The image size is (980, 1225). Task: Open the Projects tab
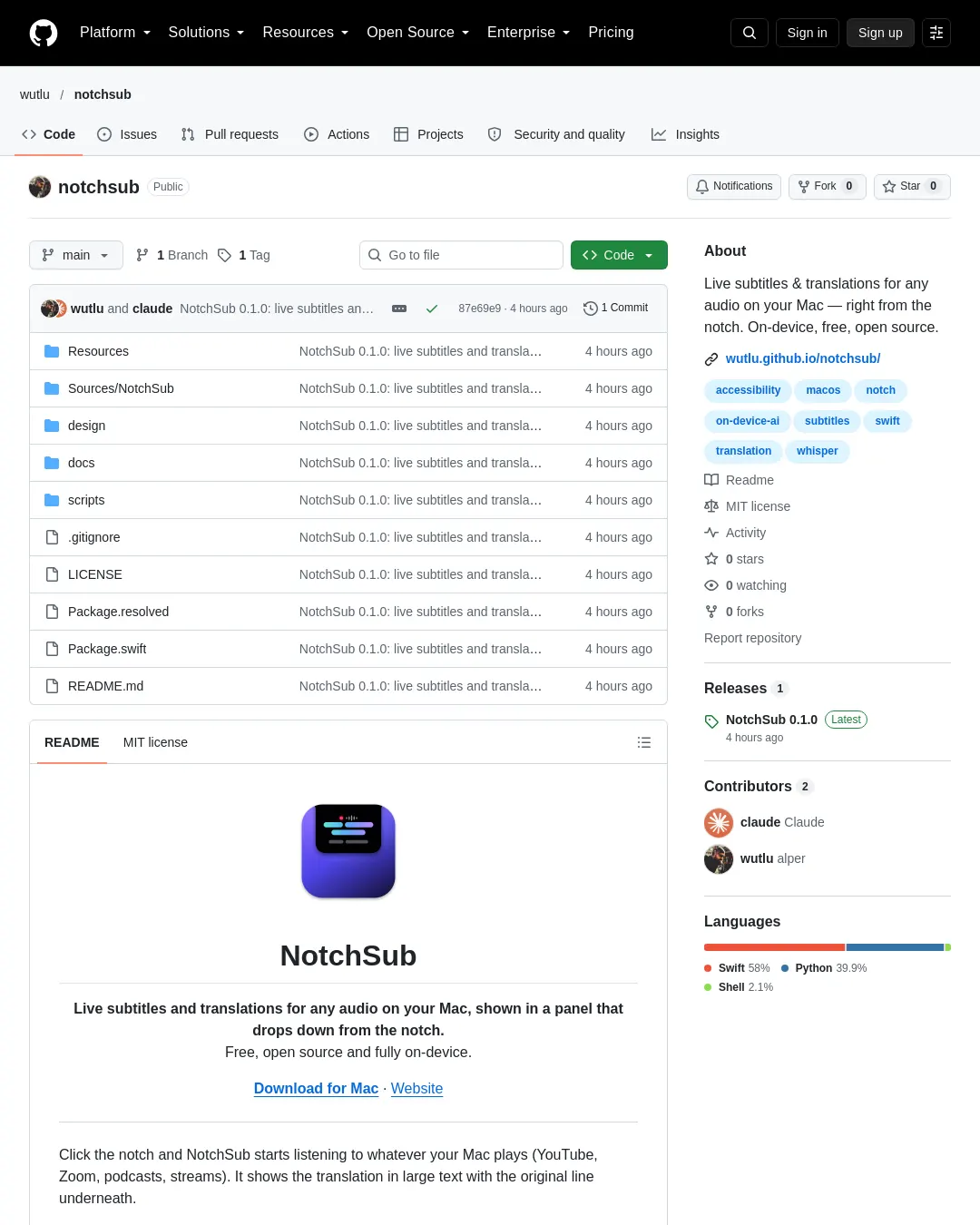(428, 134)
